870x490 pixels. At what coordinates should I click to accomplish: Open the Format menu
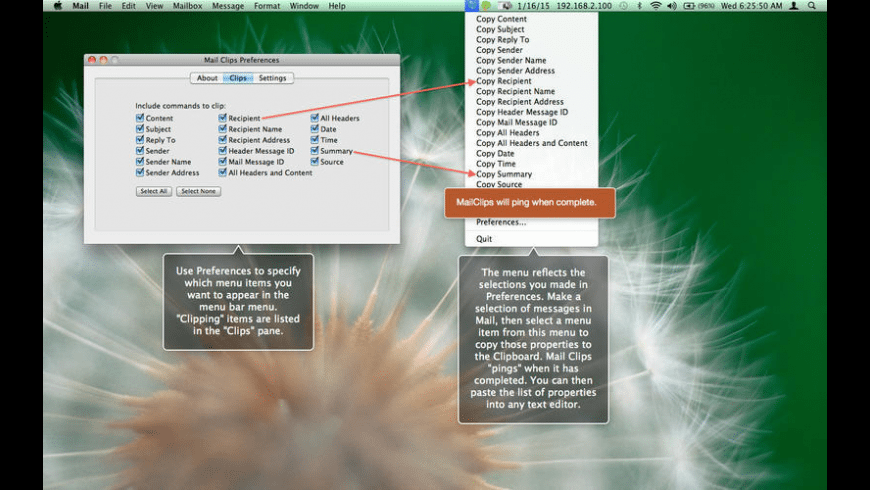pyautogui.click(x=267, y=6)
